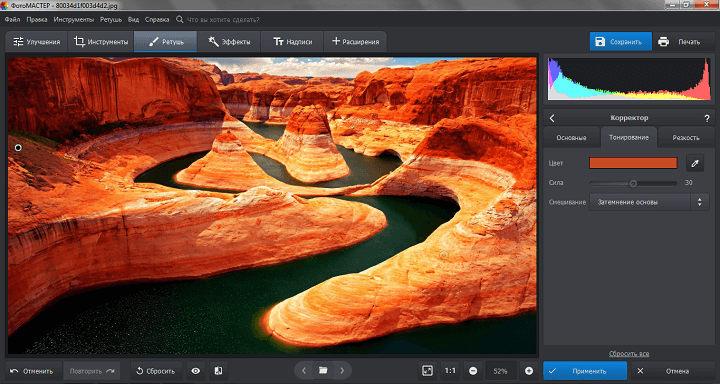
Task: Click the Сохранить button
Action: click(x=620, y=41)
